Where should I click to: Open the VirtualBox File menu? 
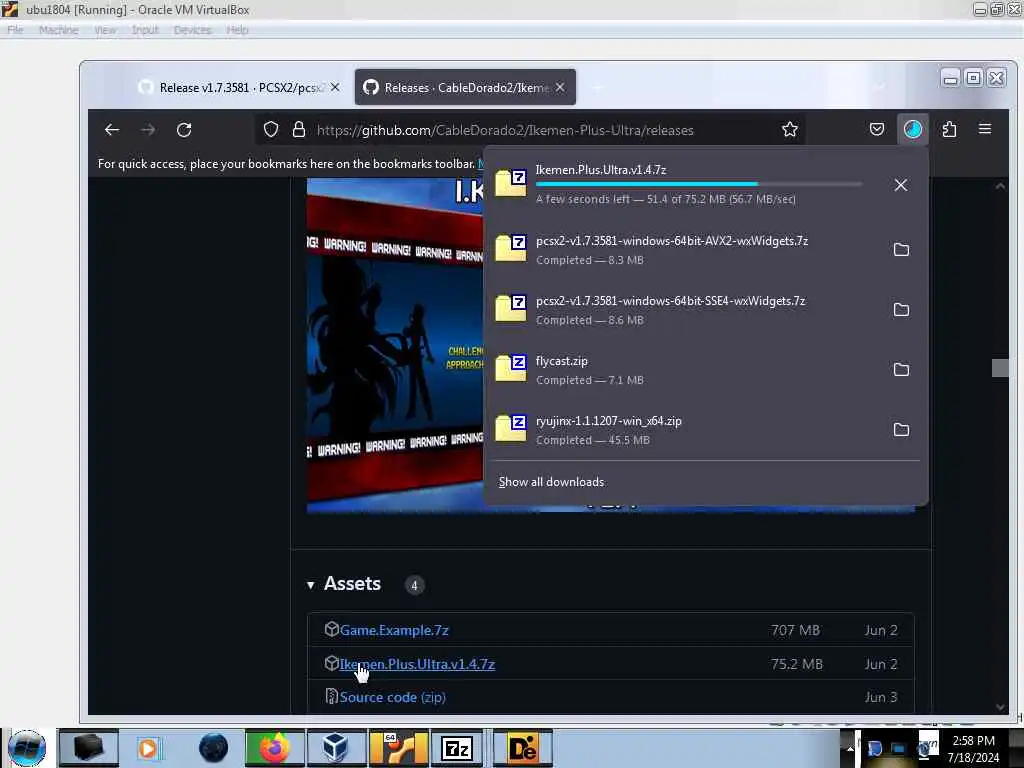tap(15, 30)
